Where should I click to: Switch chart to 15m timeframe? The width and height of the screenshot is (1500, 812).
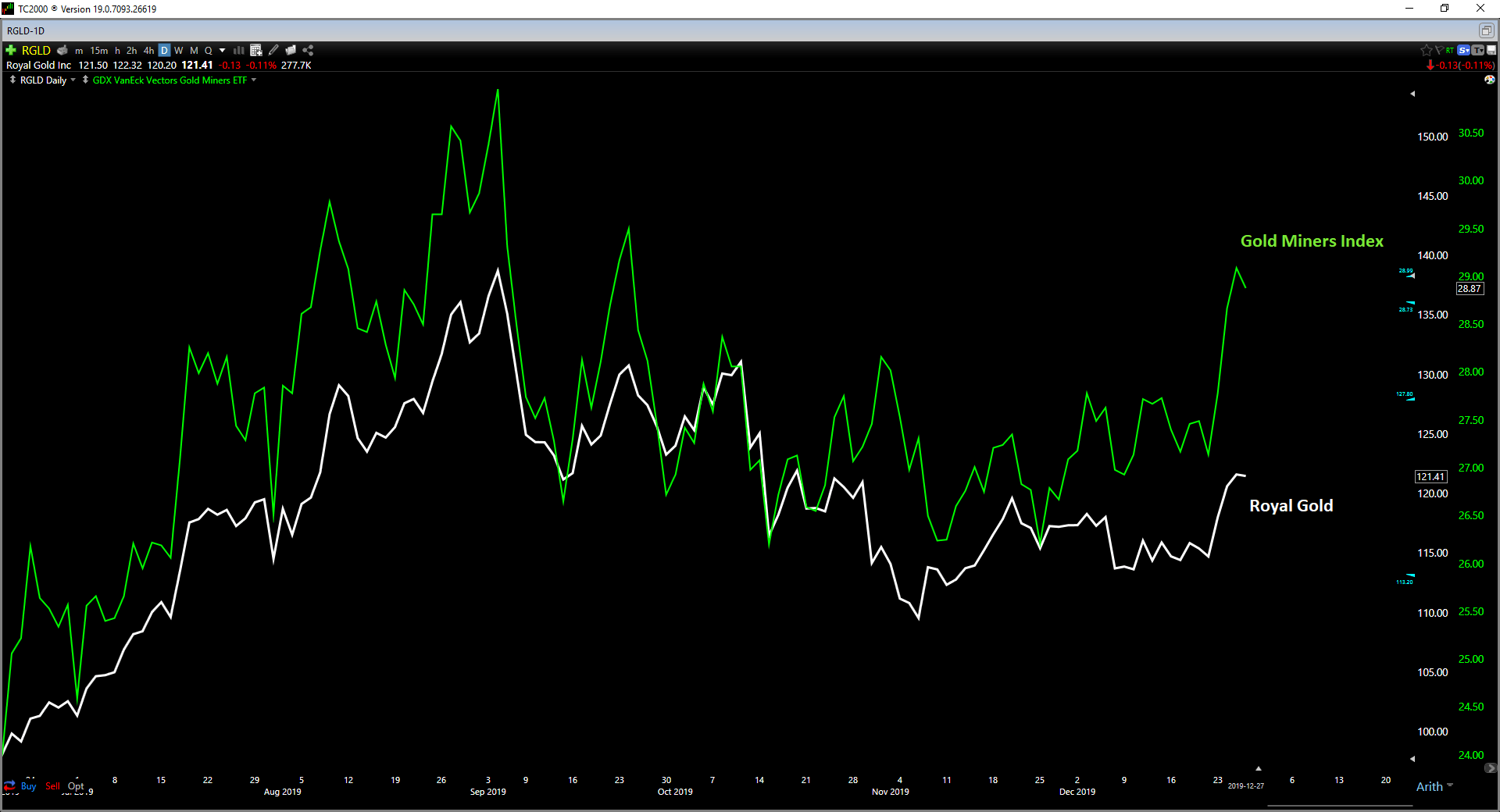click(99, 51)
